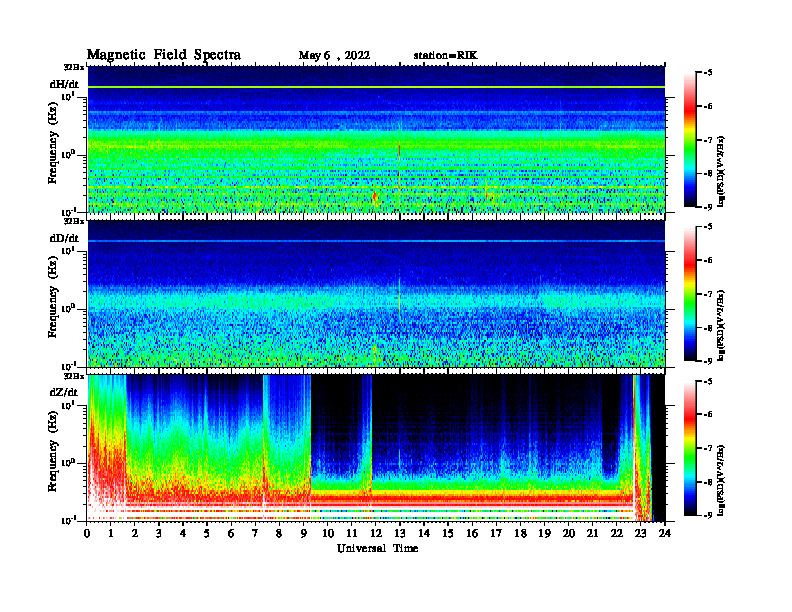792x612 pixels.
Task: Click hour tick label "10" on time axis
Action: point(327,533)
